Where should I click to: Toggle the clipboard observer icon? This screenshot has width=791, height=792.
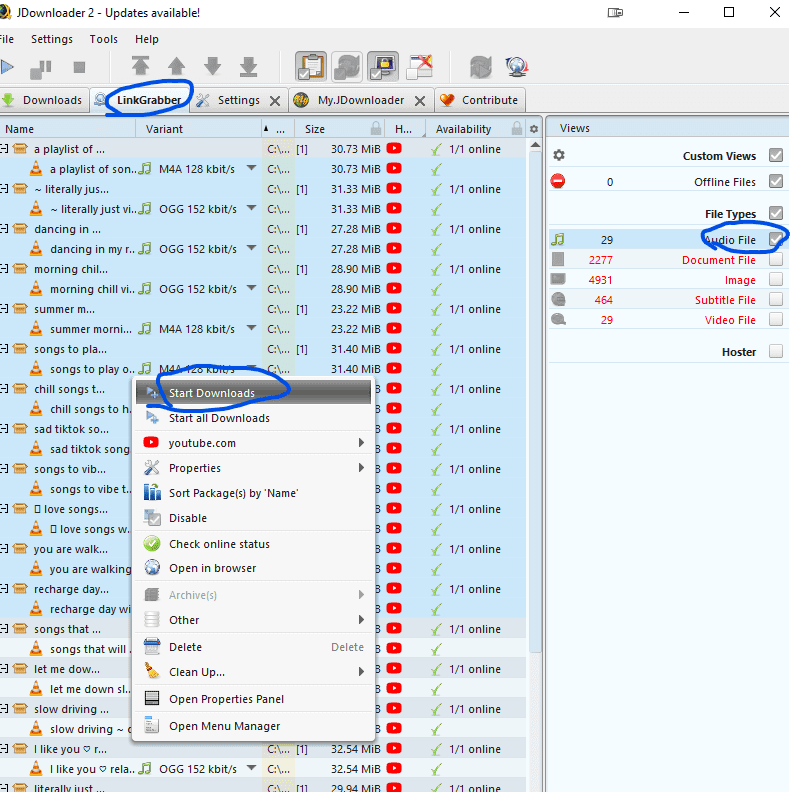coord(310,67)
